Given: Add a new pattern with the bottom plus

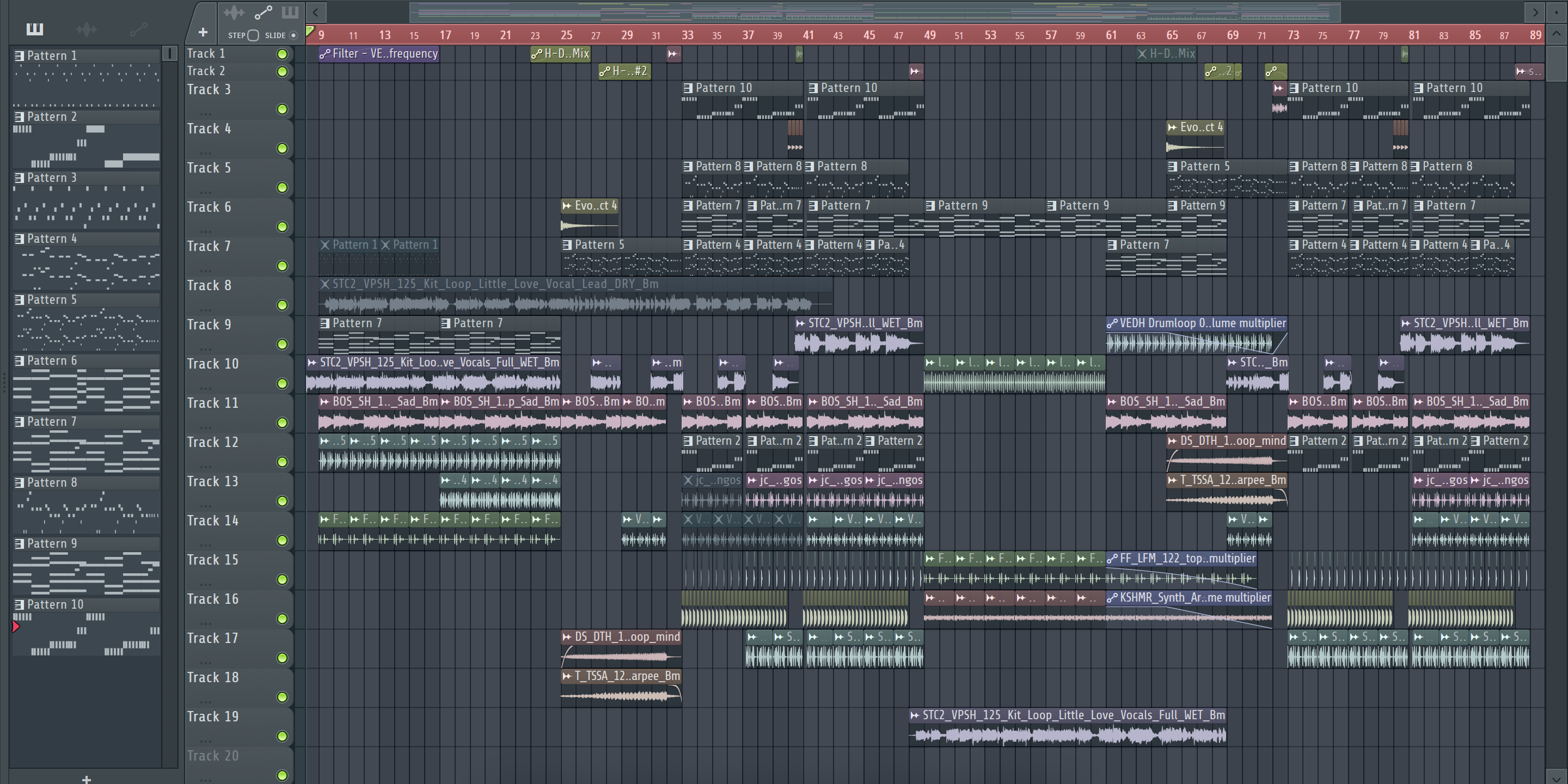Looking at the screenshot, I should coord(87,779).
